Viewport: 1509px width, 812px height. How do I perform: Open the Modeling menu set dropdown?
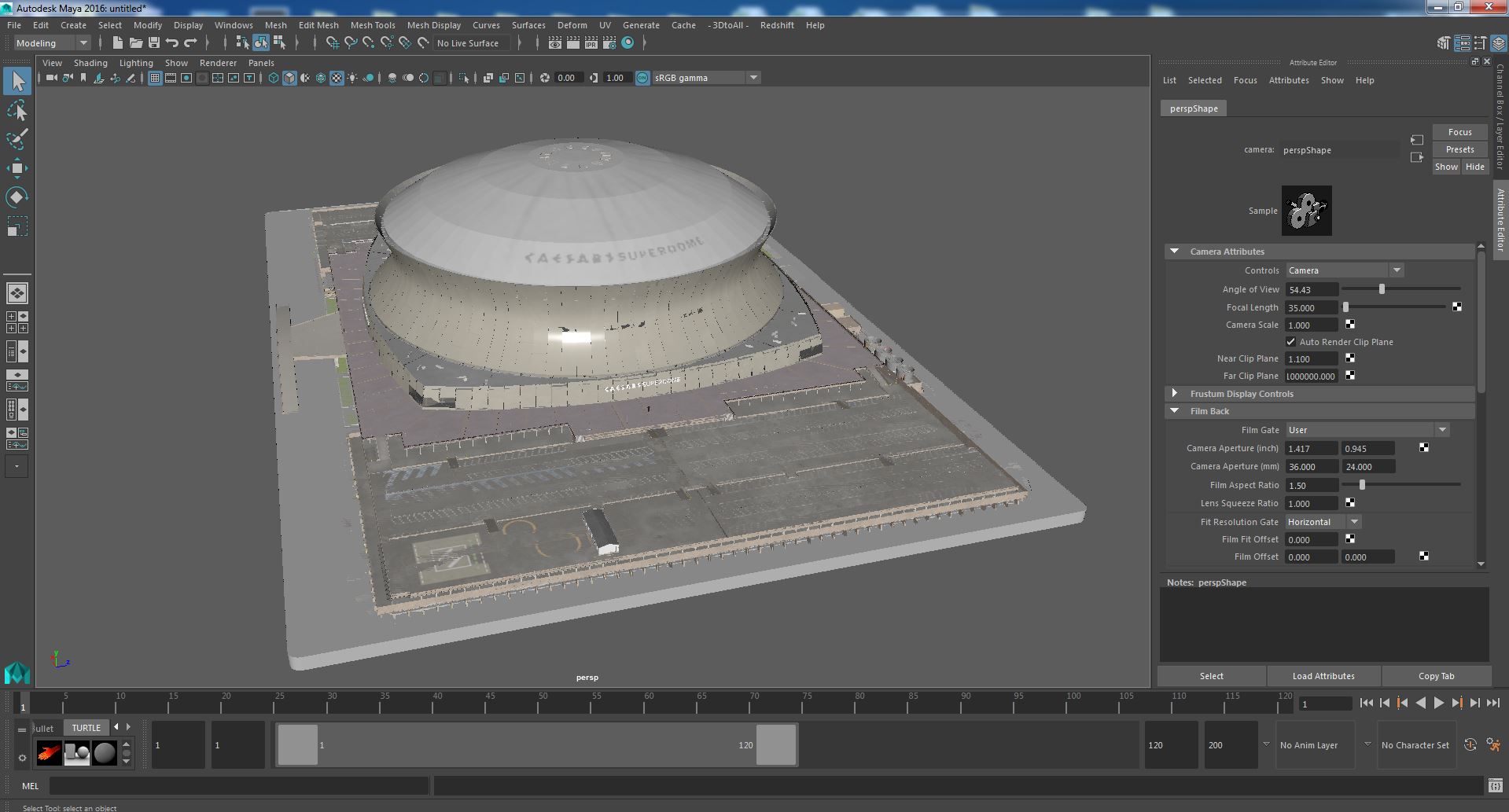point(51,43)
